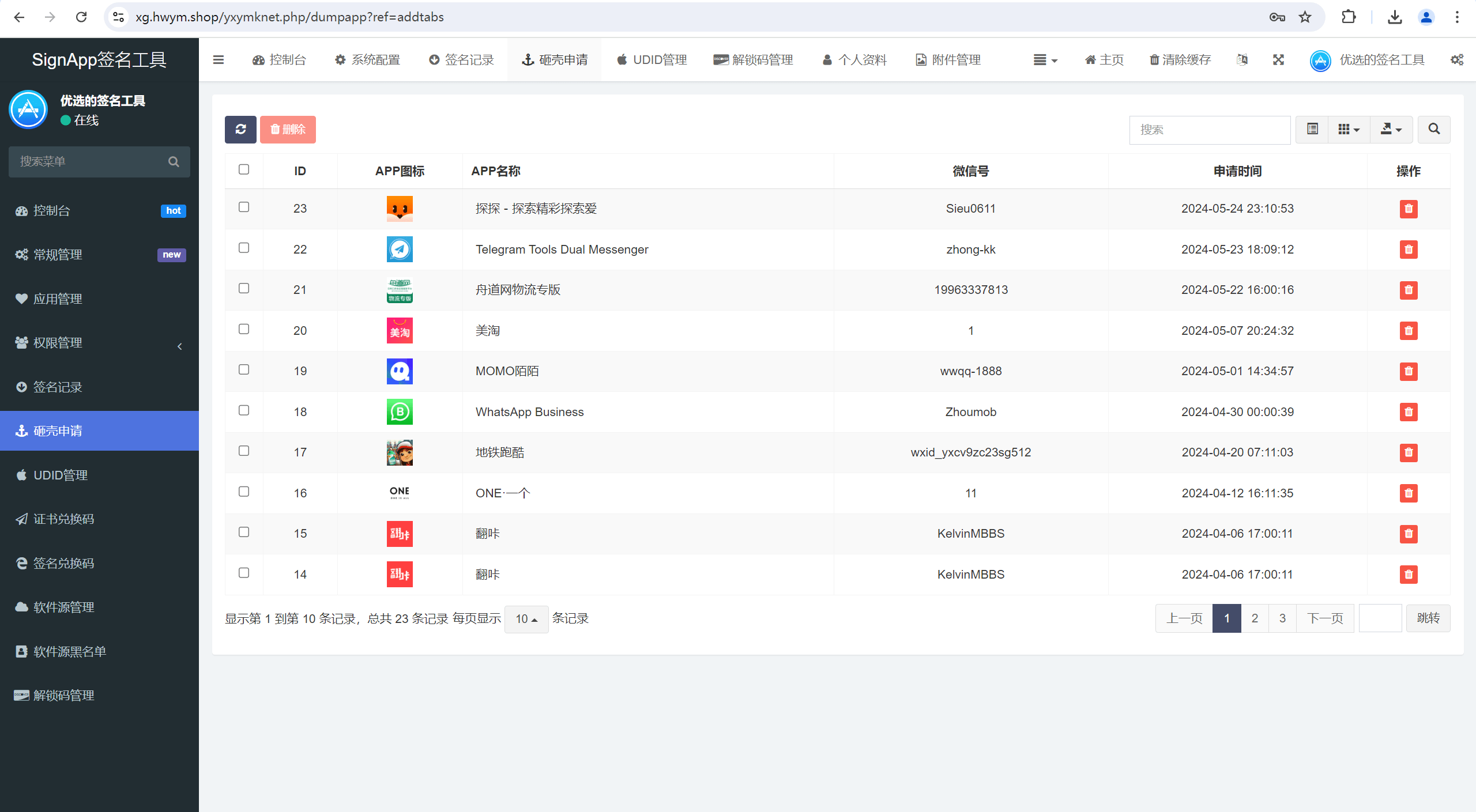Focus the table 搜索 input field

click(1210, 130)
